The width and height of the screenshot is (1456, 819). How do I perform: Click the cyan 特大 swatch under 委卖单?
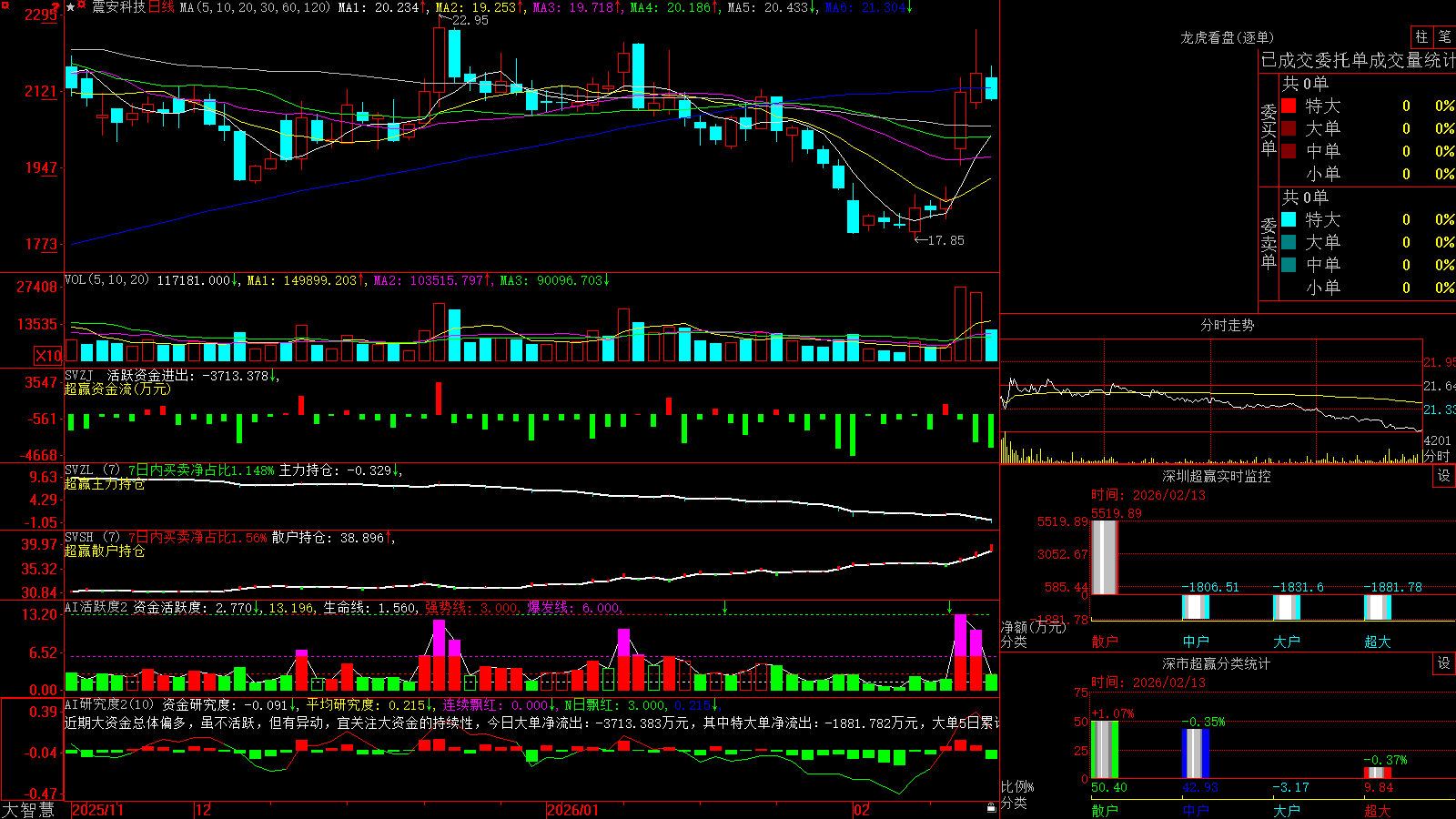(x=1289, y=219)
